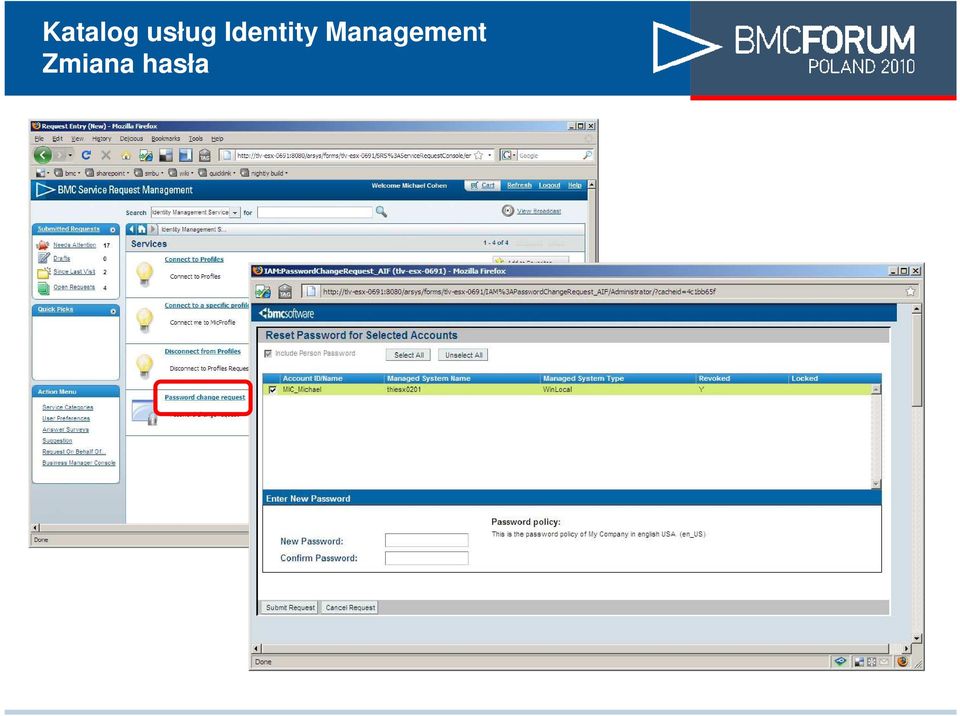Click the Refresh link in BMC header
The height and width of the screenshot is (716, 960).
519,185
